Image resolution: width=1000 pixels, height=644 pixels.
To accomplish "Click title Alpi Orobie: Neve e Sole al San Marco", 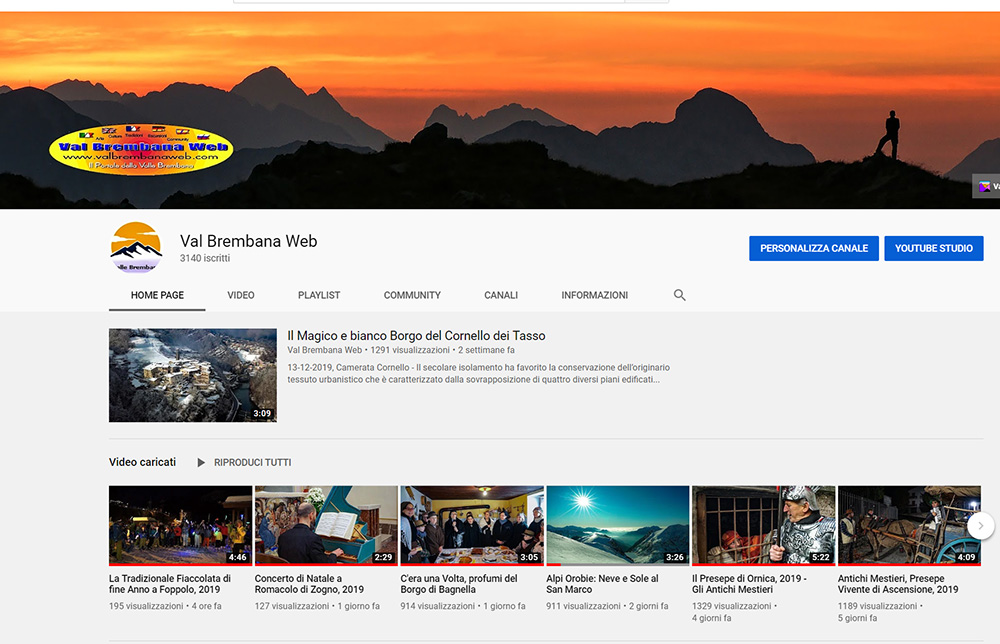I will click(603, 584).
